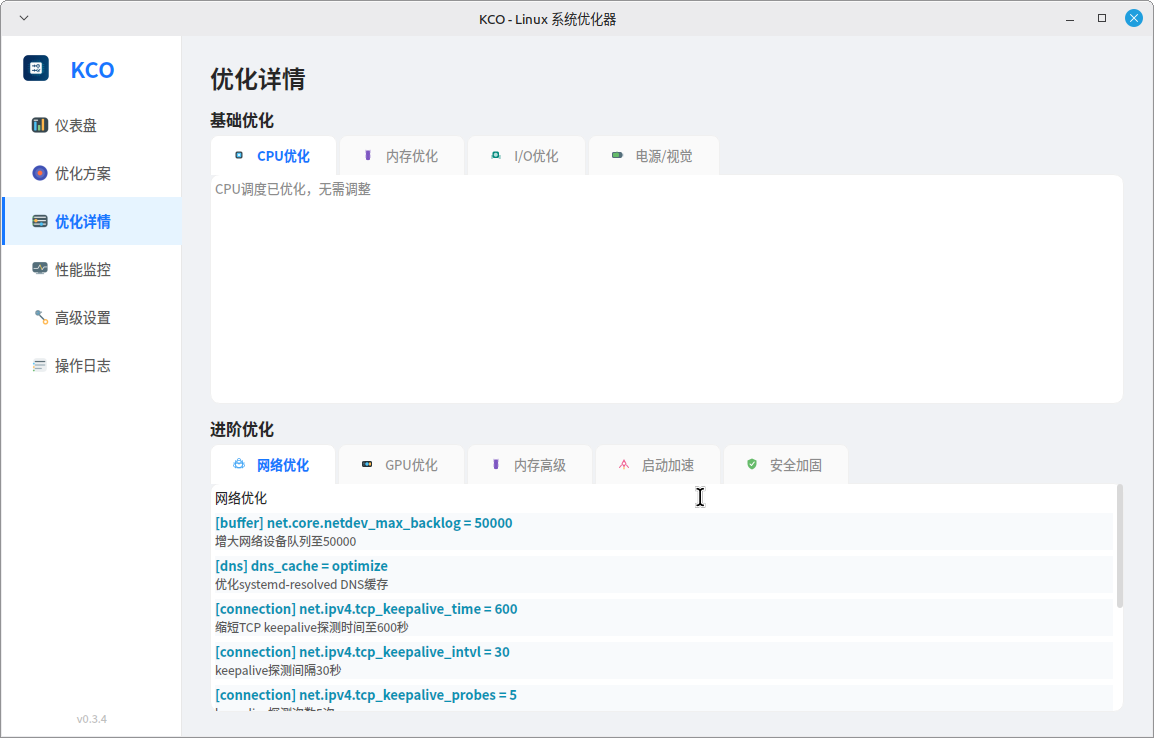Image resolution: width=1154 pixels, height=738 pixels.
Task: Click the KCO logo icon
Action: (x=36, y=68)
